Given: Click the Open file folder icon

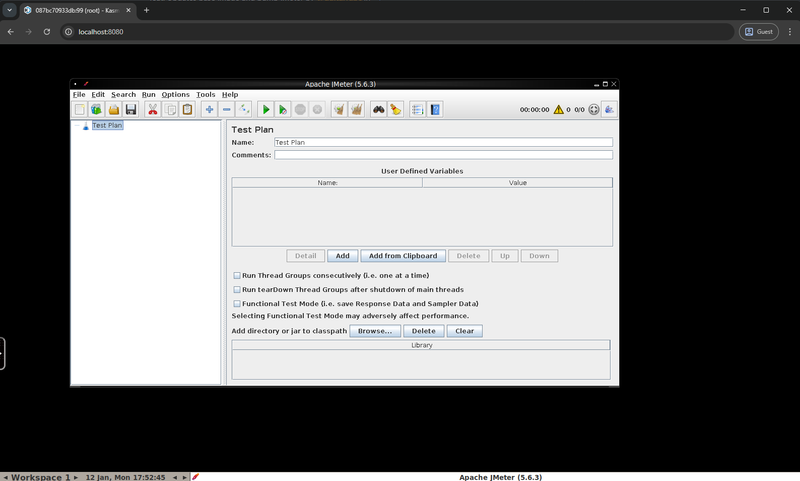Looking at the screenshot, I should pos(114,109).
